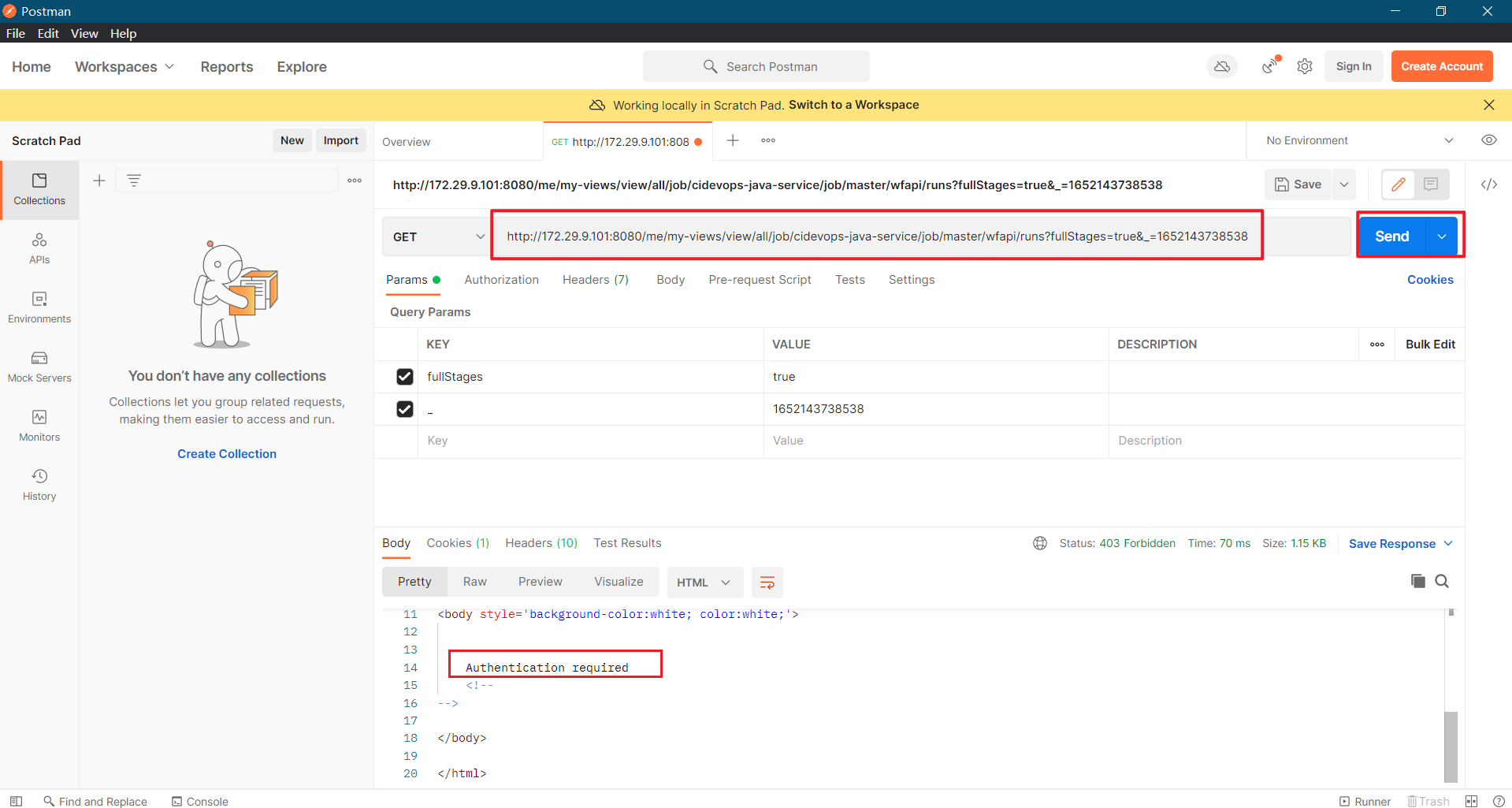Switch to response Cookies (1) tab
This screenshot has height=808, width=1512.
click(x=458, y=543)
